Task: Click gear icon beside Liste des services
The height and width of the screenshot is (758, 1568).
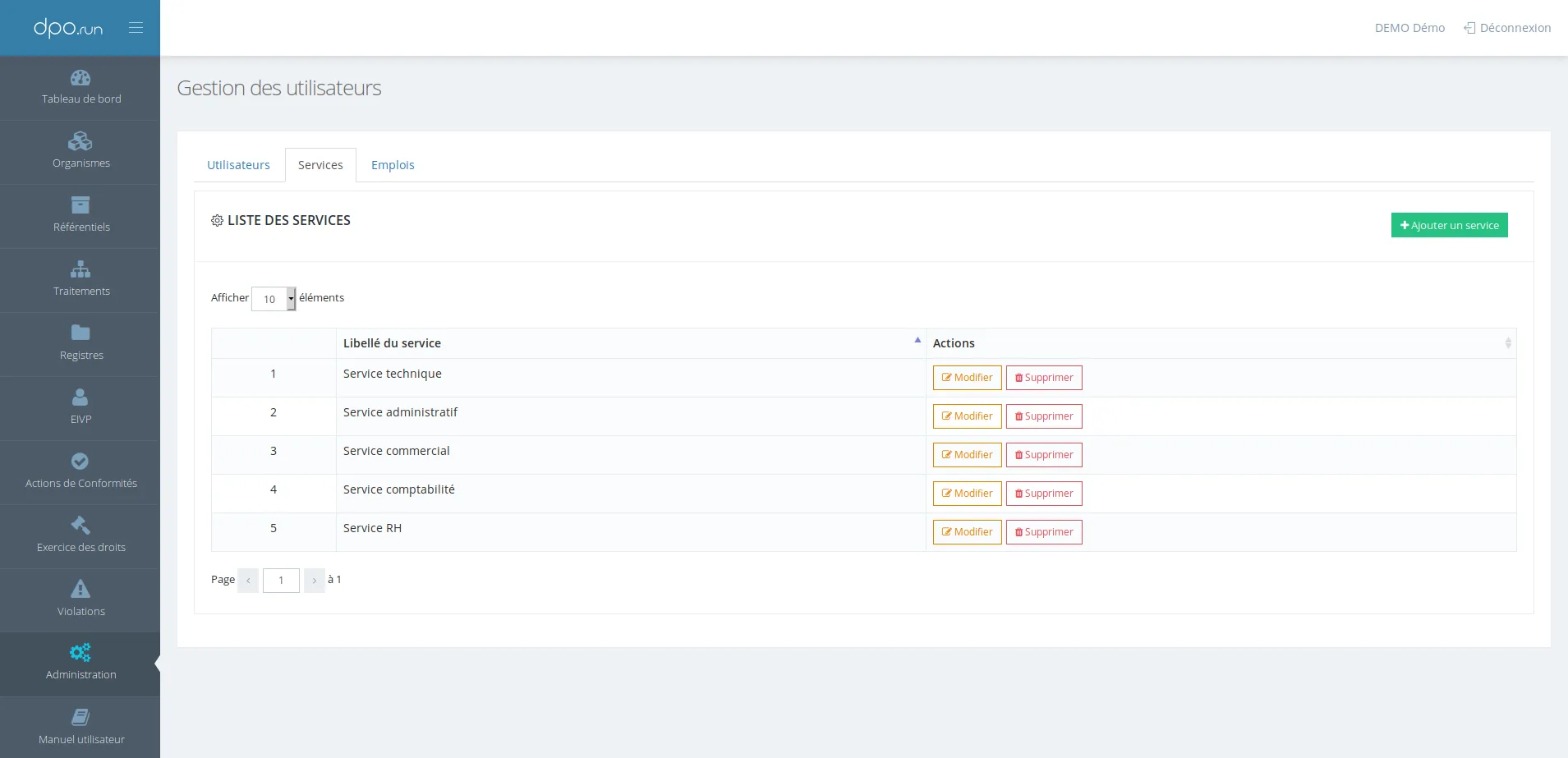Action: point(217,220)
